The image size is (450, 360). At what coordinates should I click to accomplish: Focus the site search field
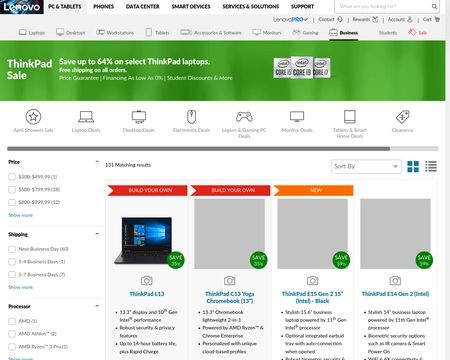[x=383, y=6]
